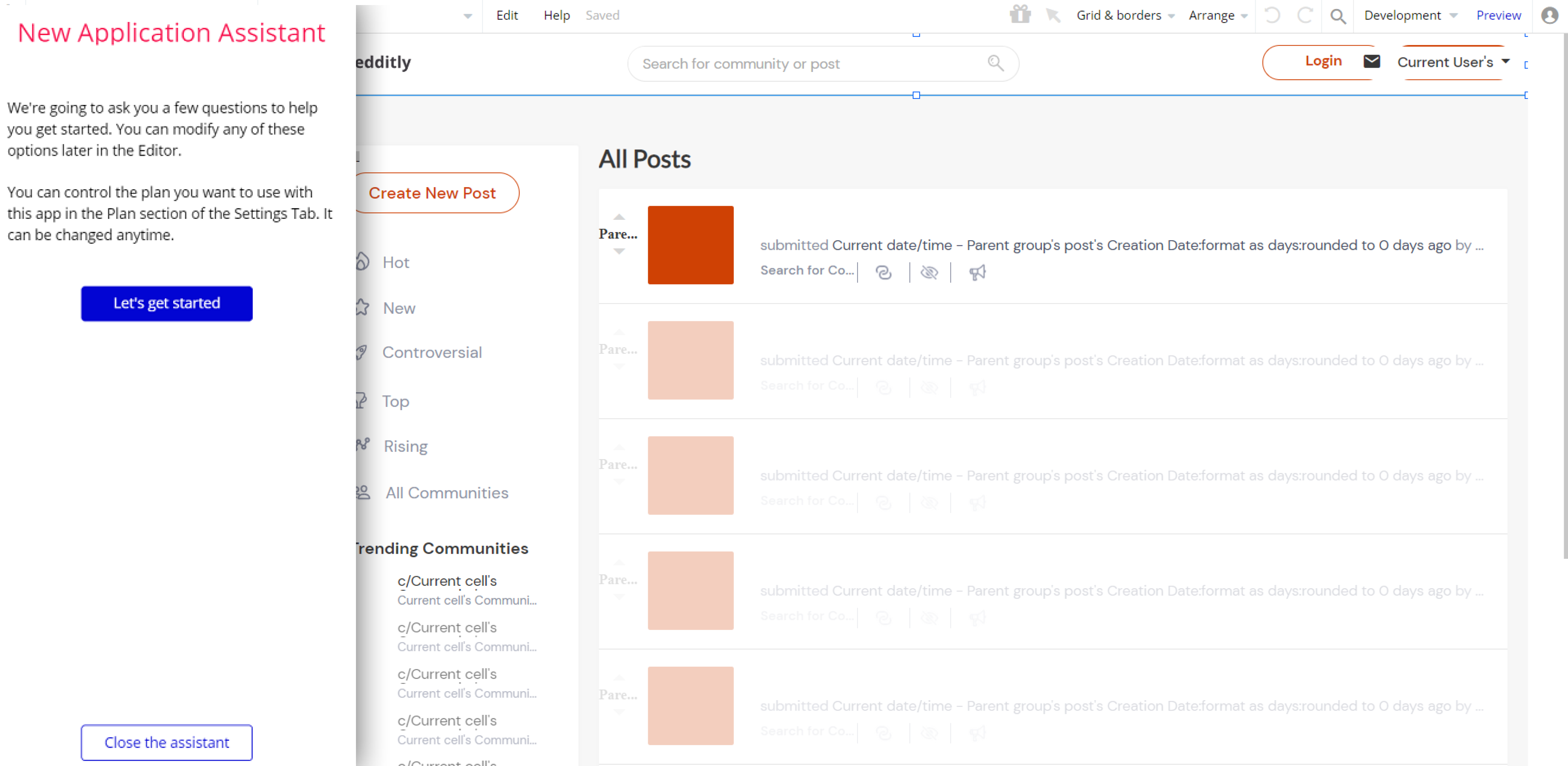Click the downvote arrow on first post
Screen dimensions: 1568x766
coord(619,251)
